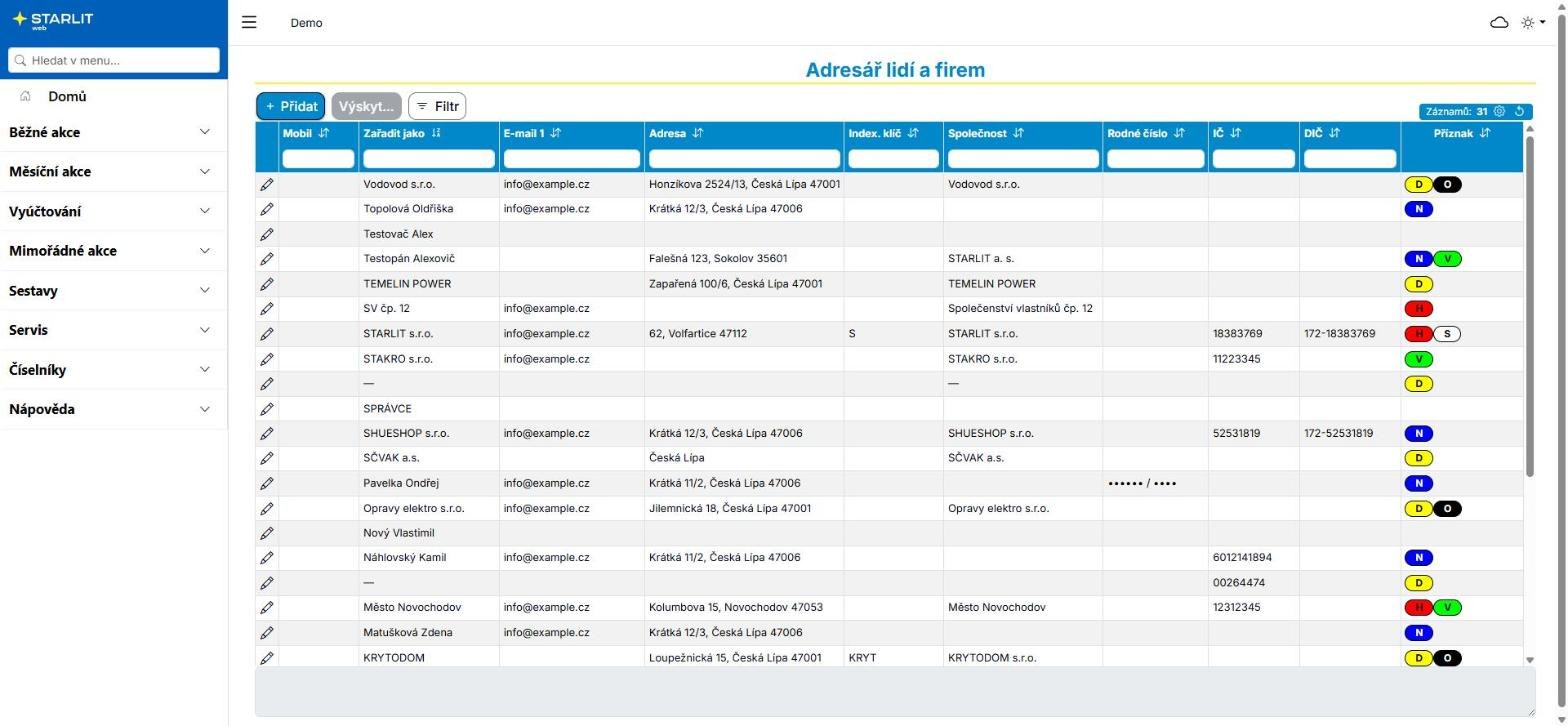
Task: Edit the Náhlovský Kamil row
Action: click(x=267, y=558)
